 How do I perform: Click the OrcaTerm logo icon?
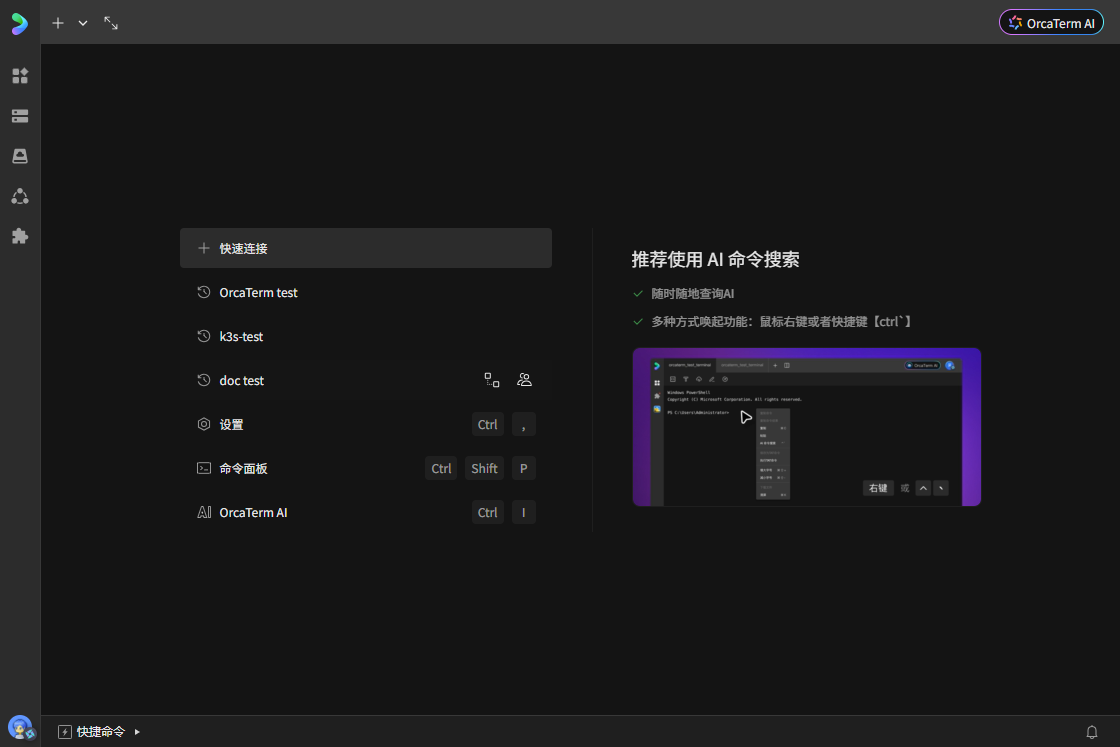click(x=20, y=24)
